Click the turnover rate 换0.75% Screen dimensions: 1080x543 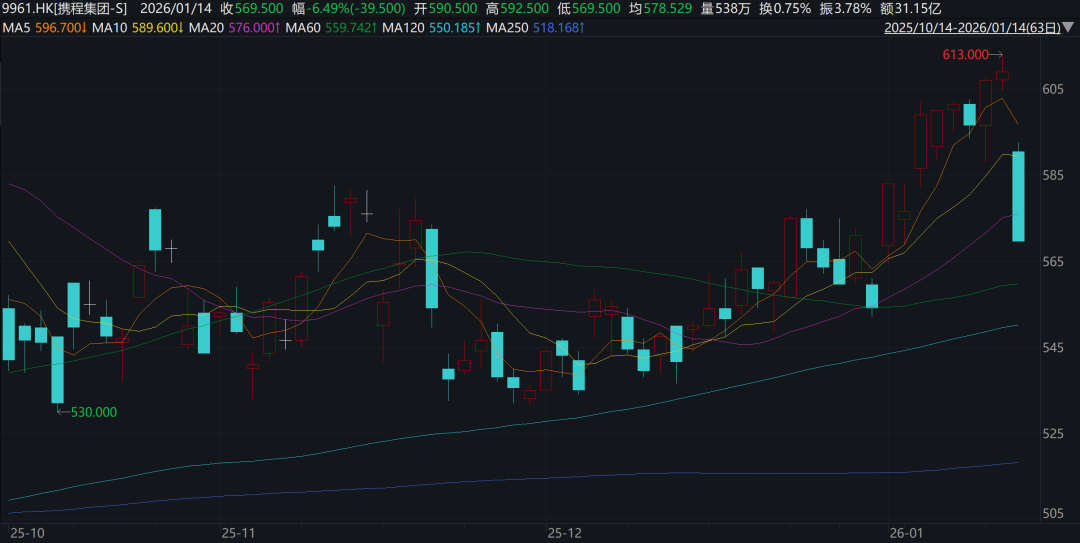tap(785, 9)
